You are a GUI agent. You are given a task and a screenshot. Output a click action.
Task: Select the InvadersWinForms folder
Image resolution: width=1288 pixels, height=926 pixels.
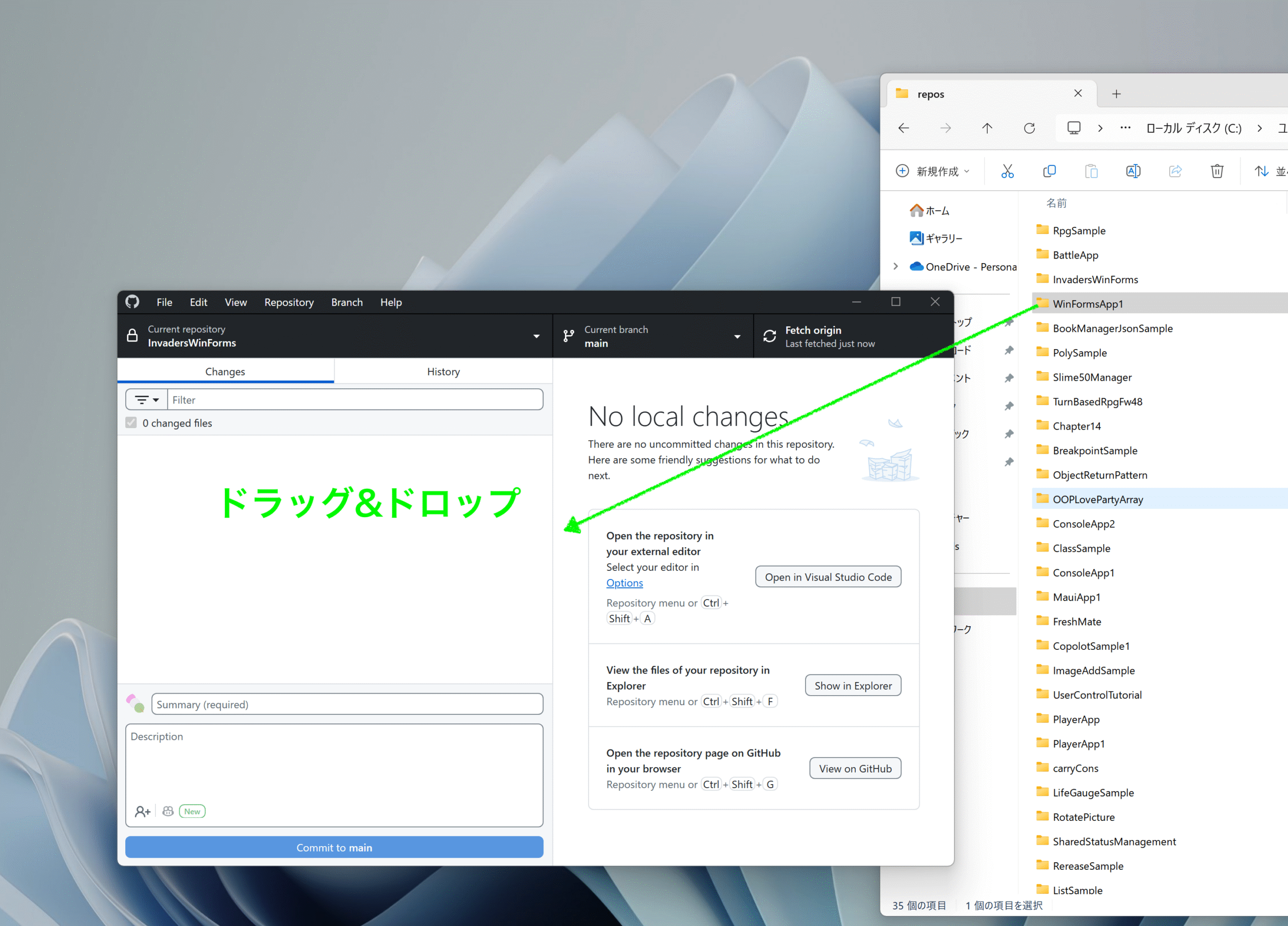(1095, 279)
